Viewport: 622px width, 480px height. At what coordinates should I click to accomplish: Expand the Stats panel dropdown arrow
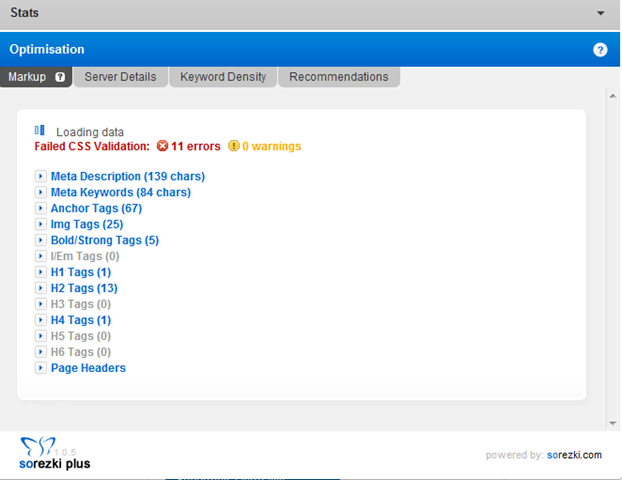point(601,13)
